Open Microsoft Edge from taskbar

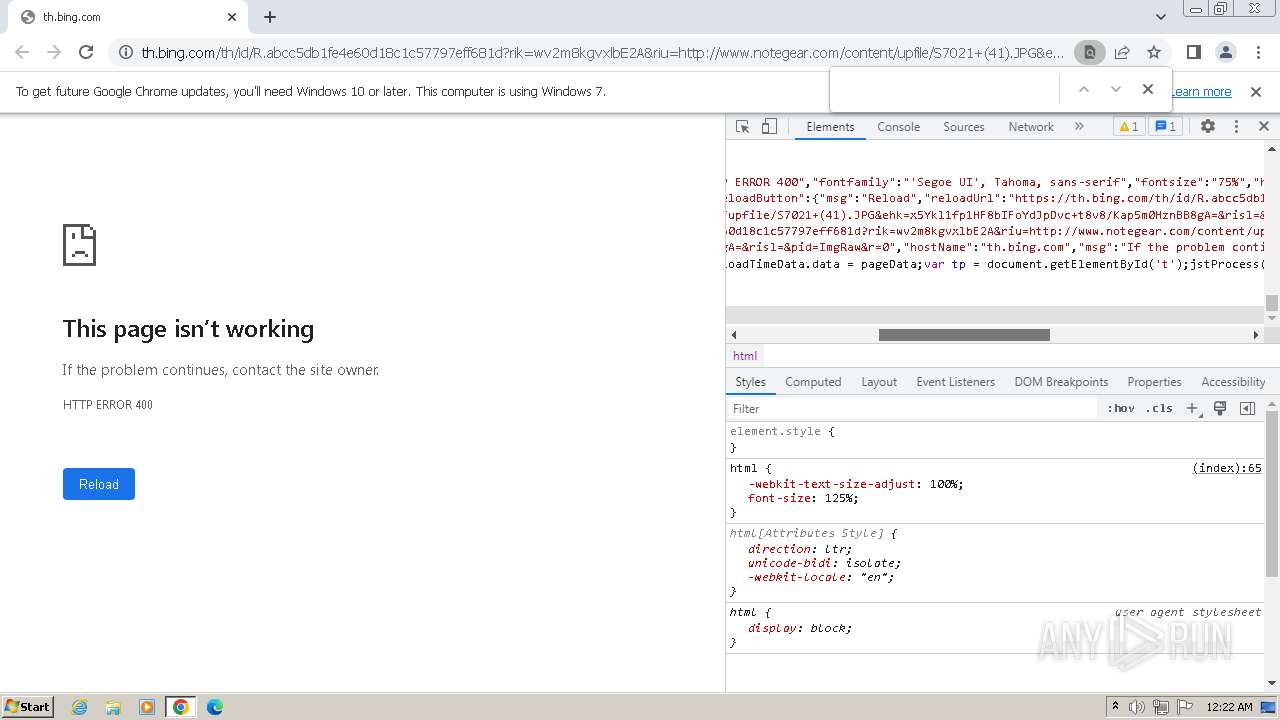point(215,707)
